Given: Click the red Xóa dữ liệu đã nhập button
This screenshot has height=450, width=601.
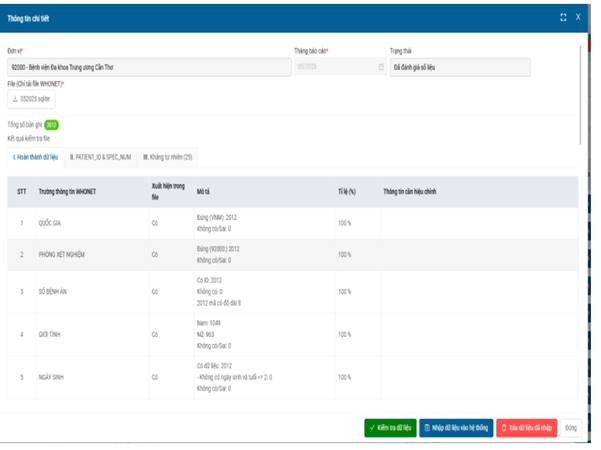Looking at the screenshot, I should [526, 427].
